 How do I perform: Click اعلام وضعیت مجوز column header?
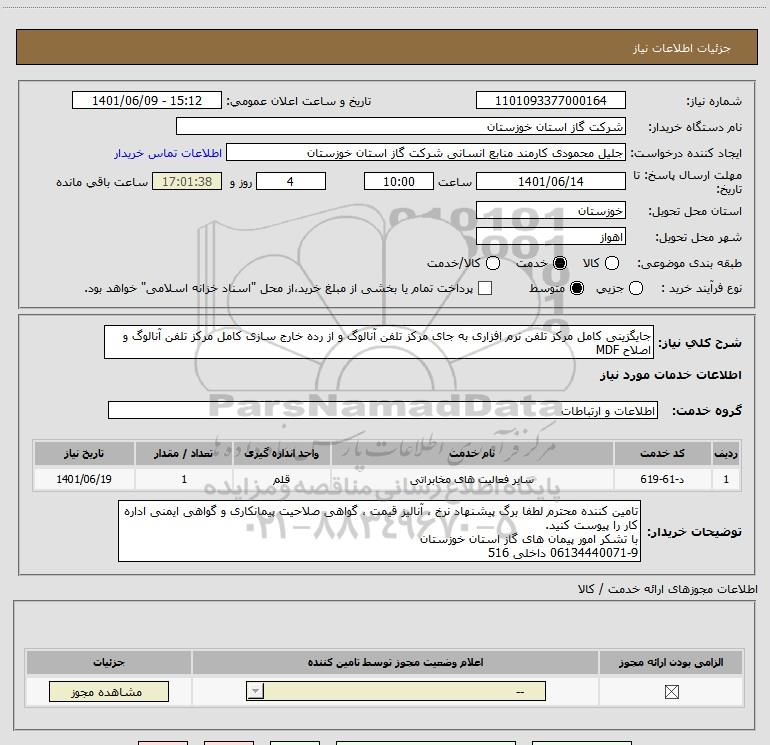[395, 662]
